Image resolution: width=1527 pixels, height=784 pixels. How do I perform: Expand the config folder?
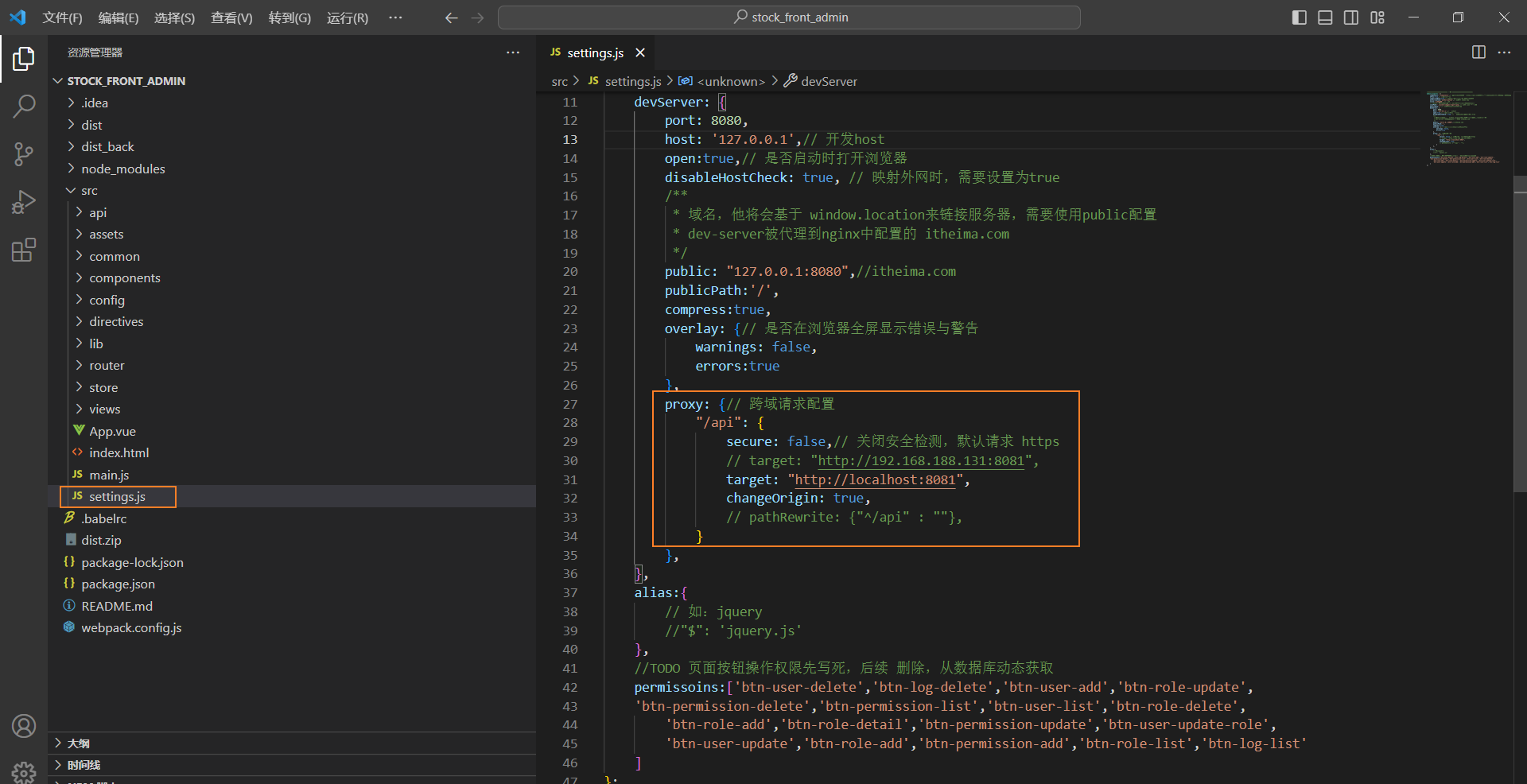pyautogui.click(x=292, y=300)
